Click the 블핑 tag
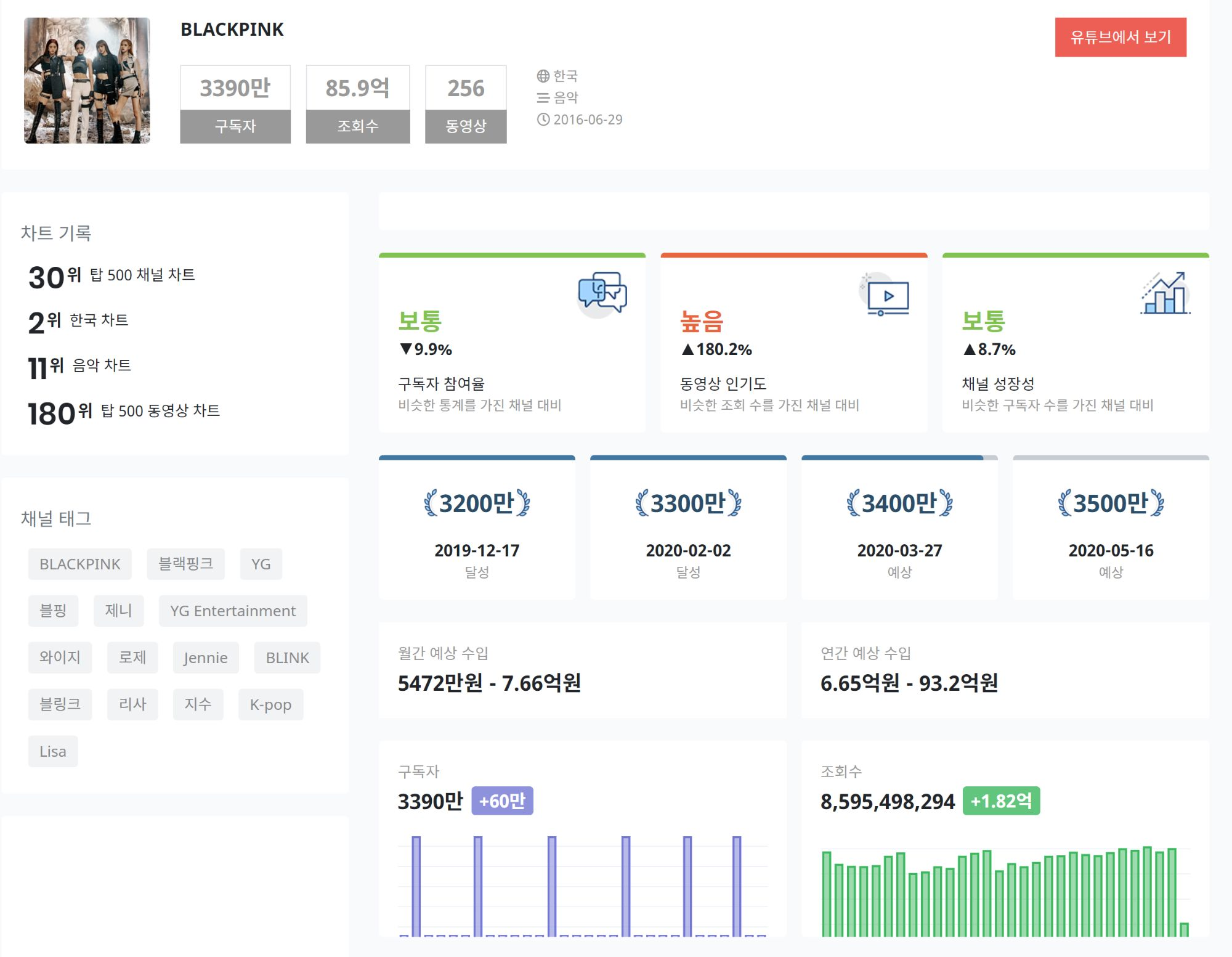 53,611
